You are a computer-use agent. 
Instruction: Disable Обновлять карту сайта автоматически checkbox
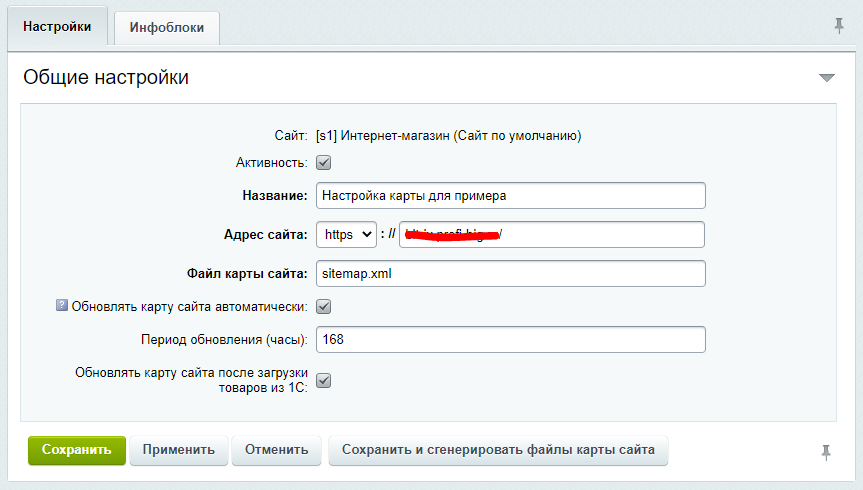tap(324, 307)
